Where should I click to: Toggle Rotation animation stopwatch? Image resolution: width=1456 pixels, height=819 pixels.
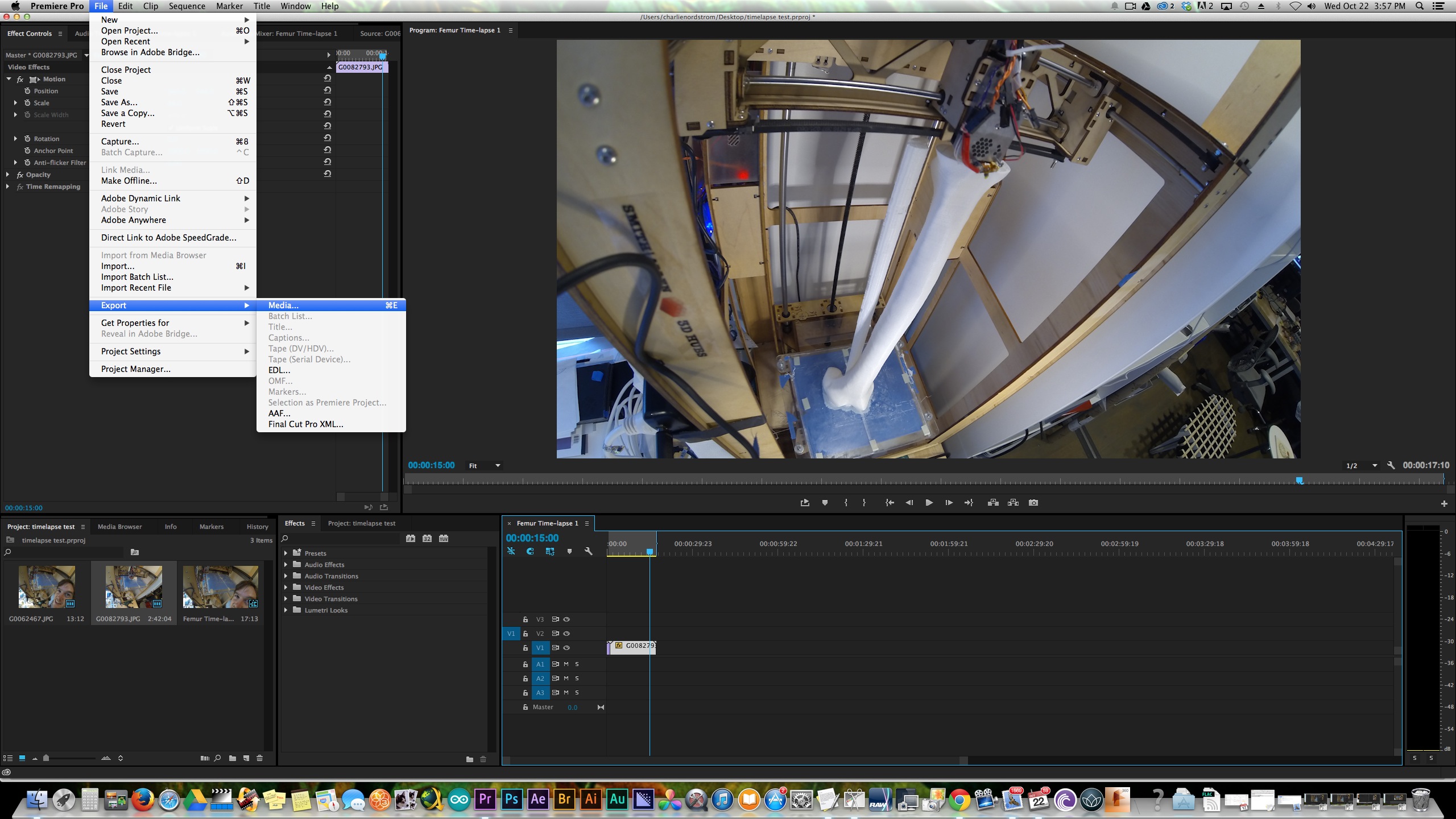27,139
